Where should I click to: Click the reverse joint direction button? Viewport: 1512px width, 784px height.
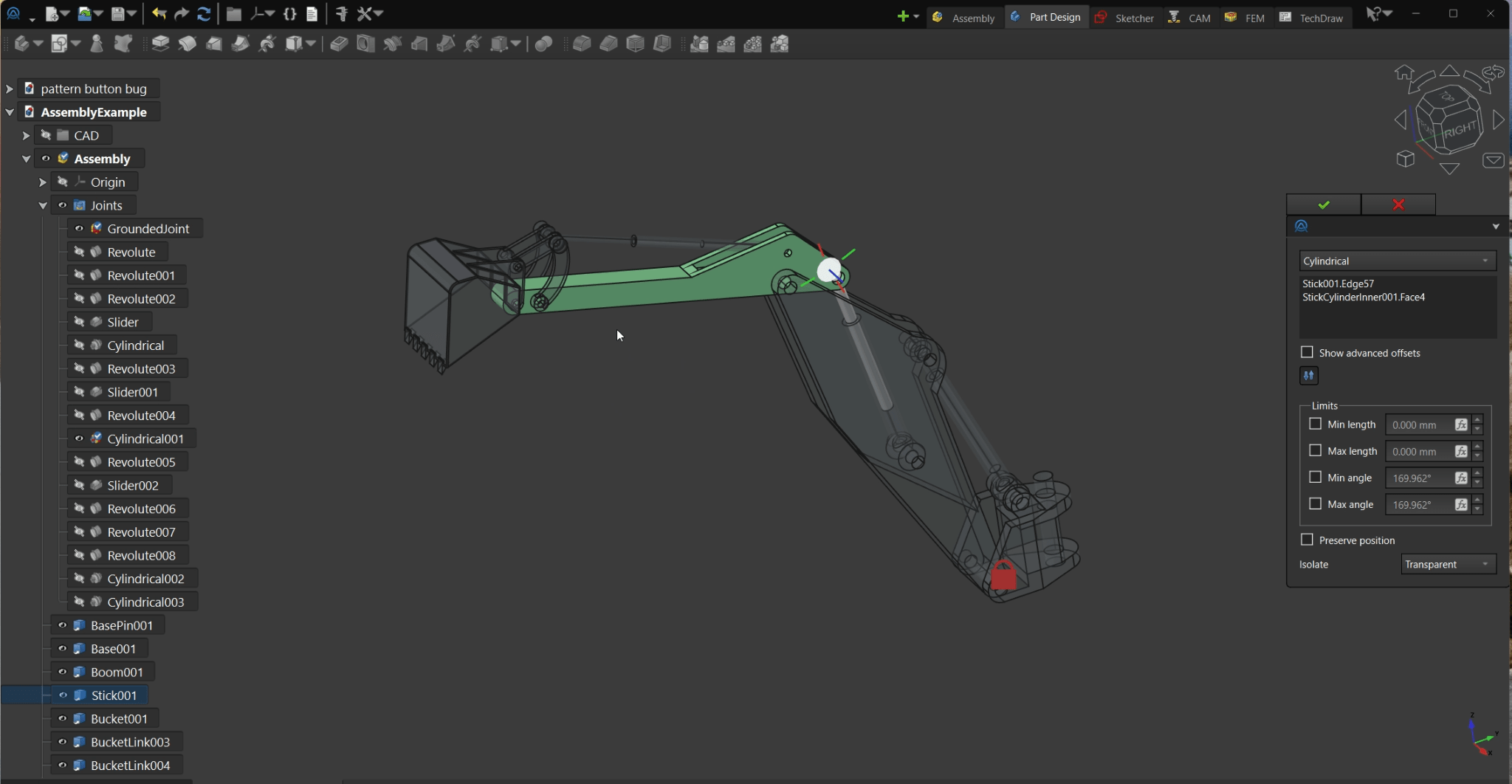[x=1308, y=376]
